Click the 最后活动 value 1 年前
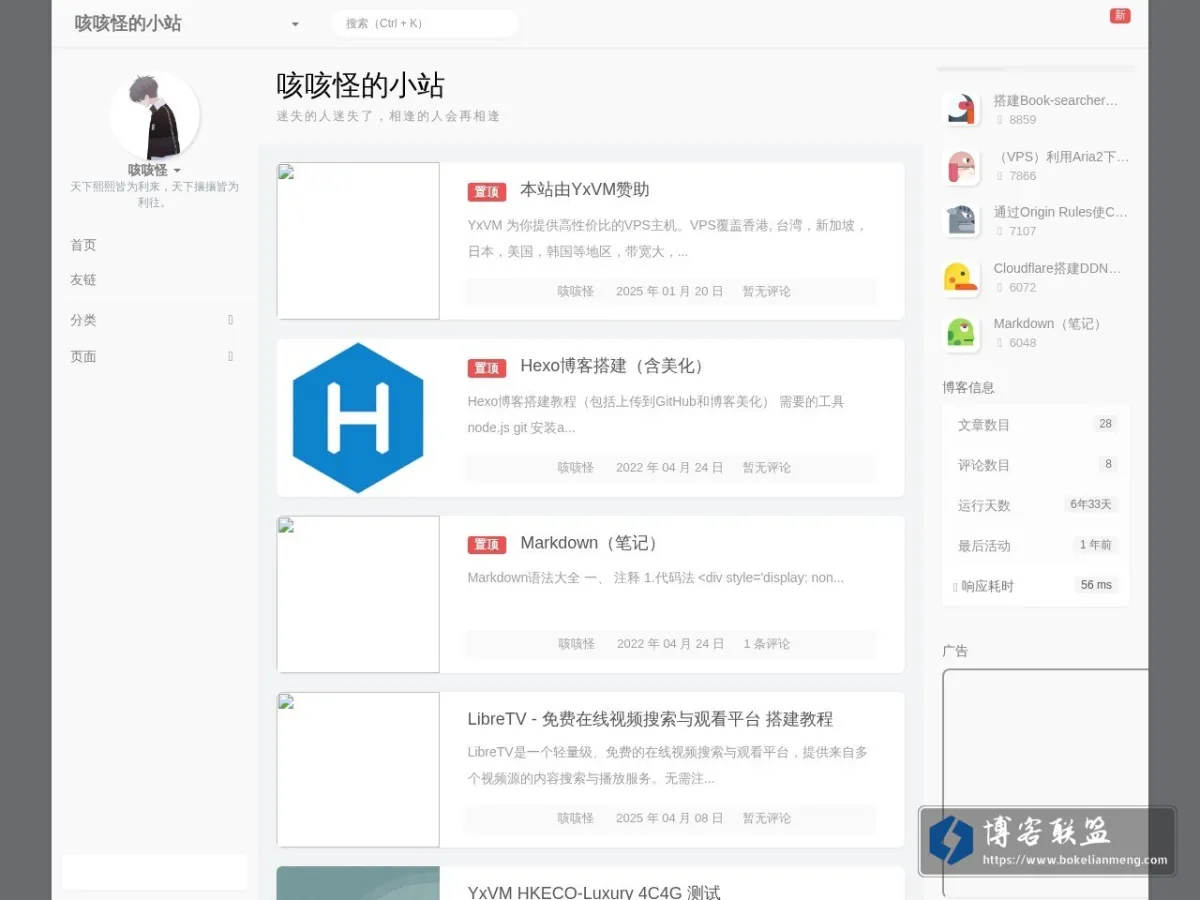This screenshot has width=1200, height=900. coord(1096,545)
